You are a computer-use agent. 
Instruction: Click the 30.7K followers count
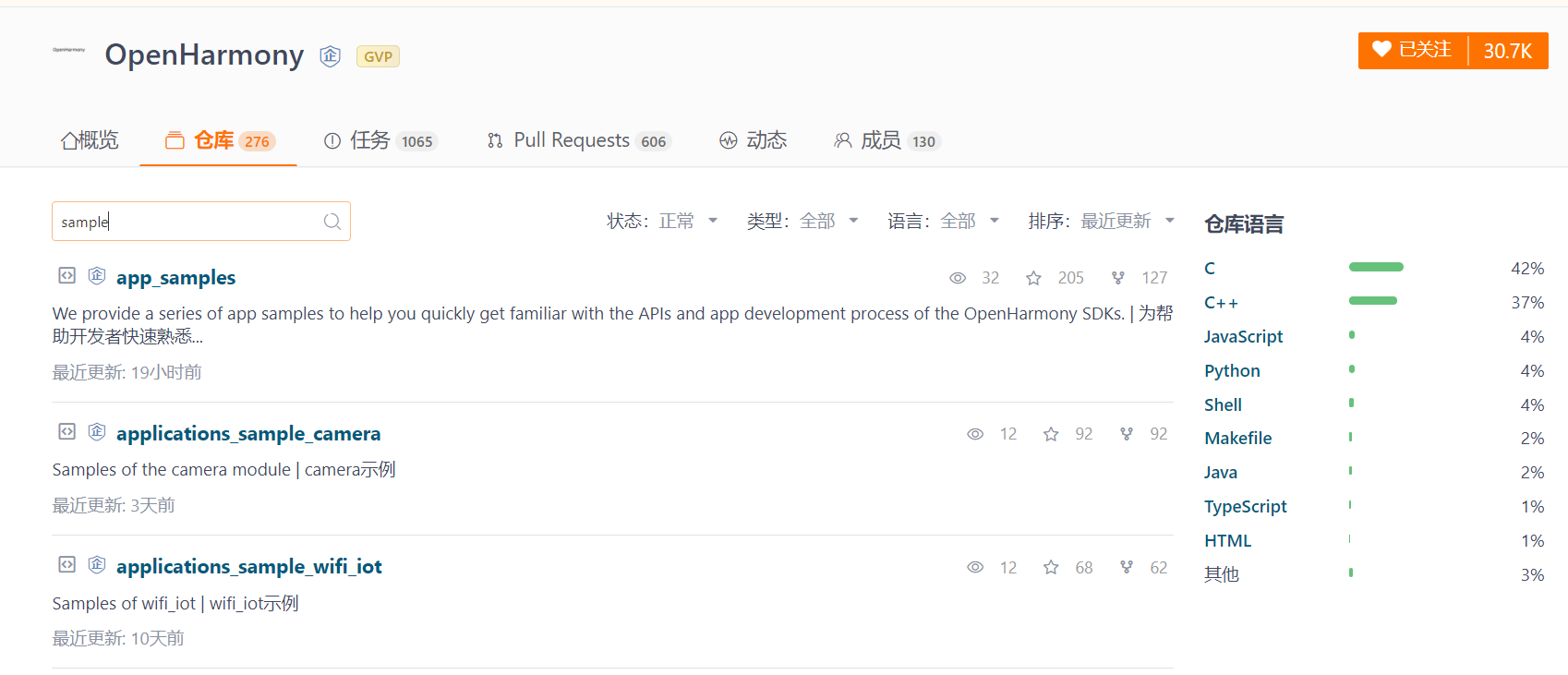pyautogui.click(x=1508, y=51)
